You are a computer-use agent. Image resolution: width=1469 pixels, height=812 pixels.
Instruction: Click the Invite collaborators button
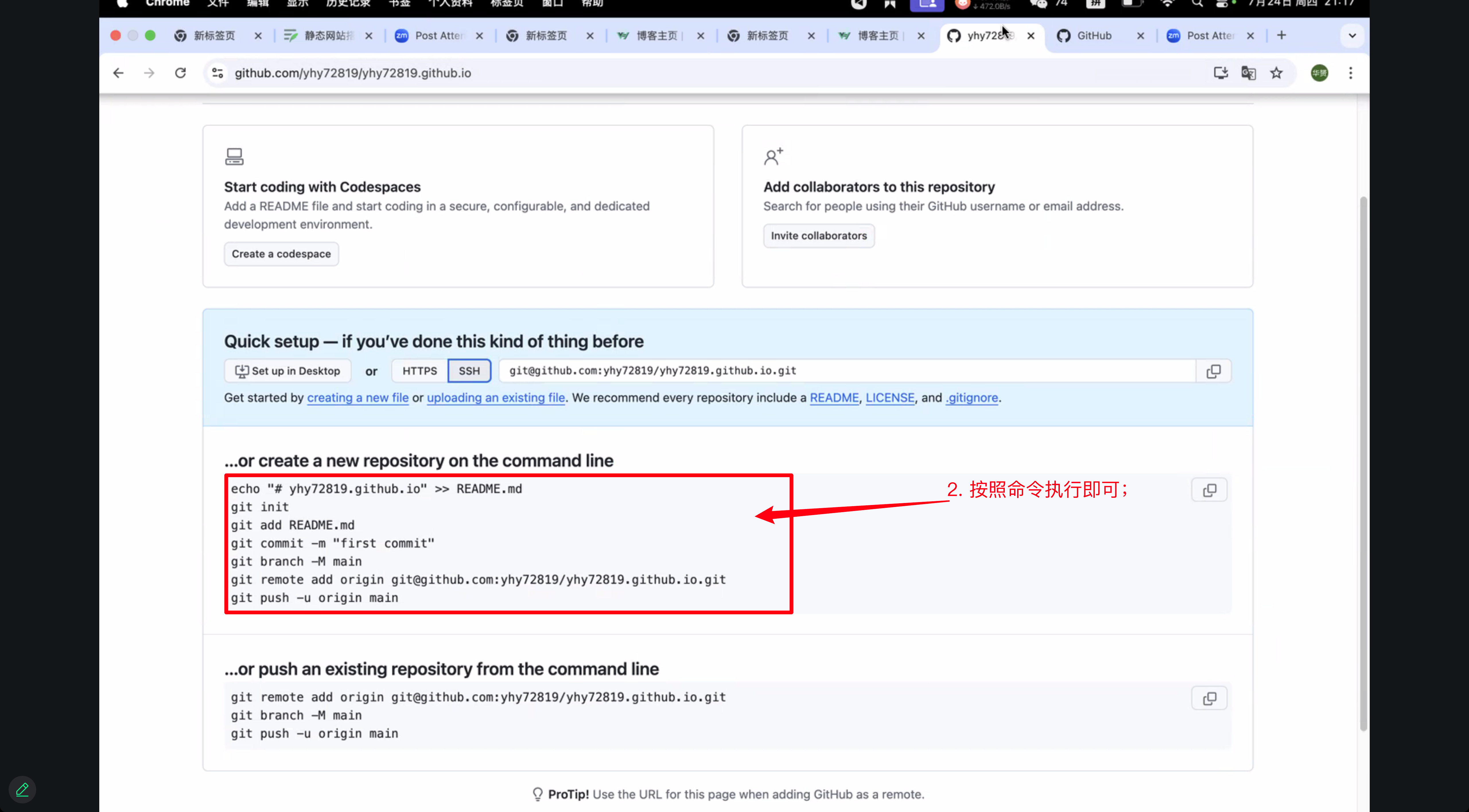click(819, 236)
